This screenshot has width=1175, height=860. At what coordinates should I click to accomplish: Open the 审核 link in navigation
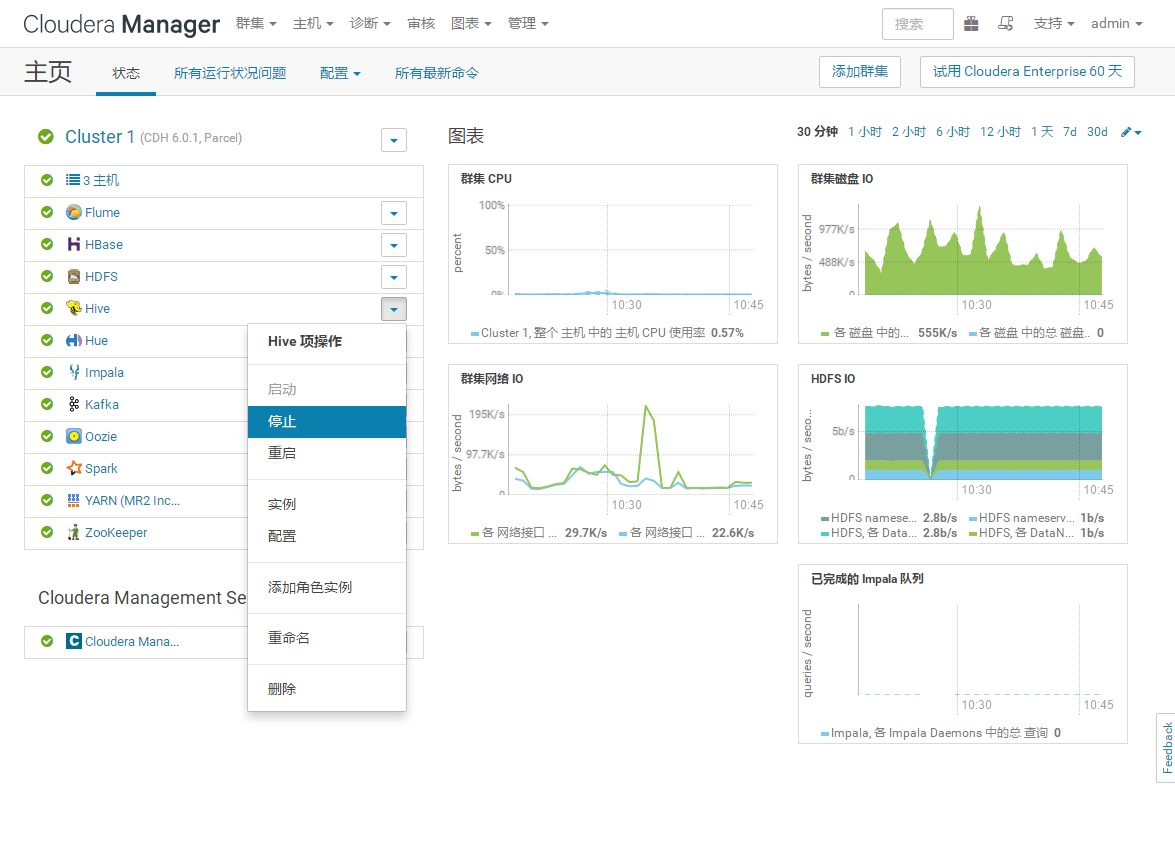[x=421, y=24]
